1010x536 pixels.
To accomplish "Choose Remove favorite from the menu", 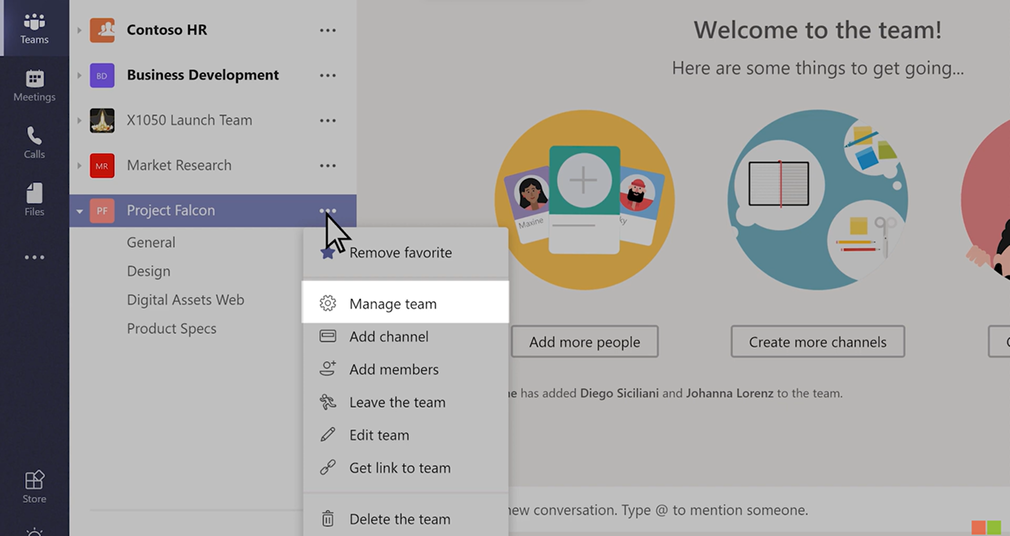I will 405,253.
